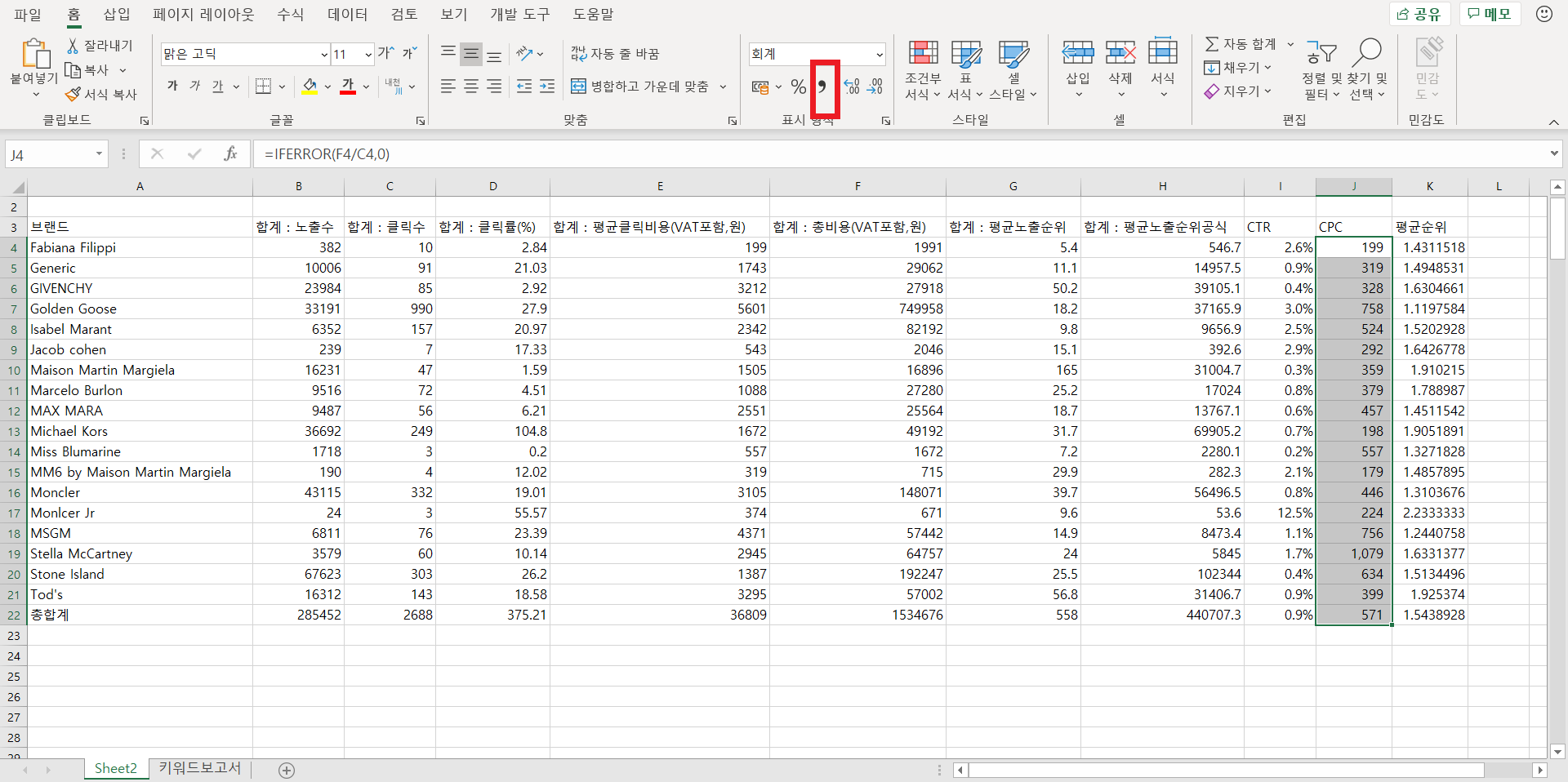
Task: Open the 데이터 ribbon tab
Action: (348, 15)
